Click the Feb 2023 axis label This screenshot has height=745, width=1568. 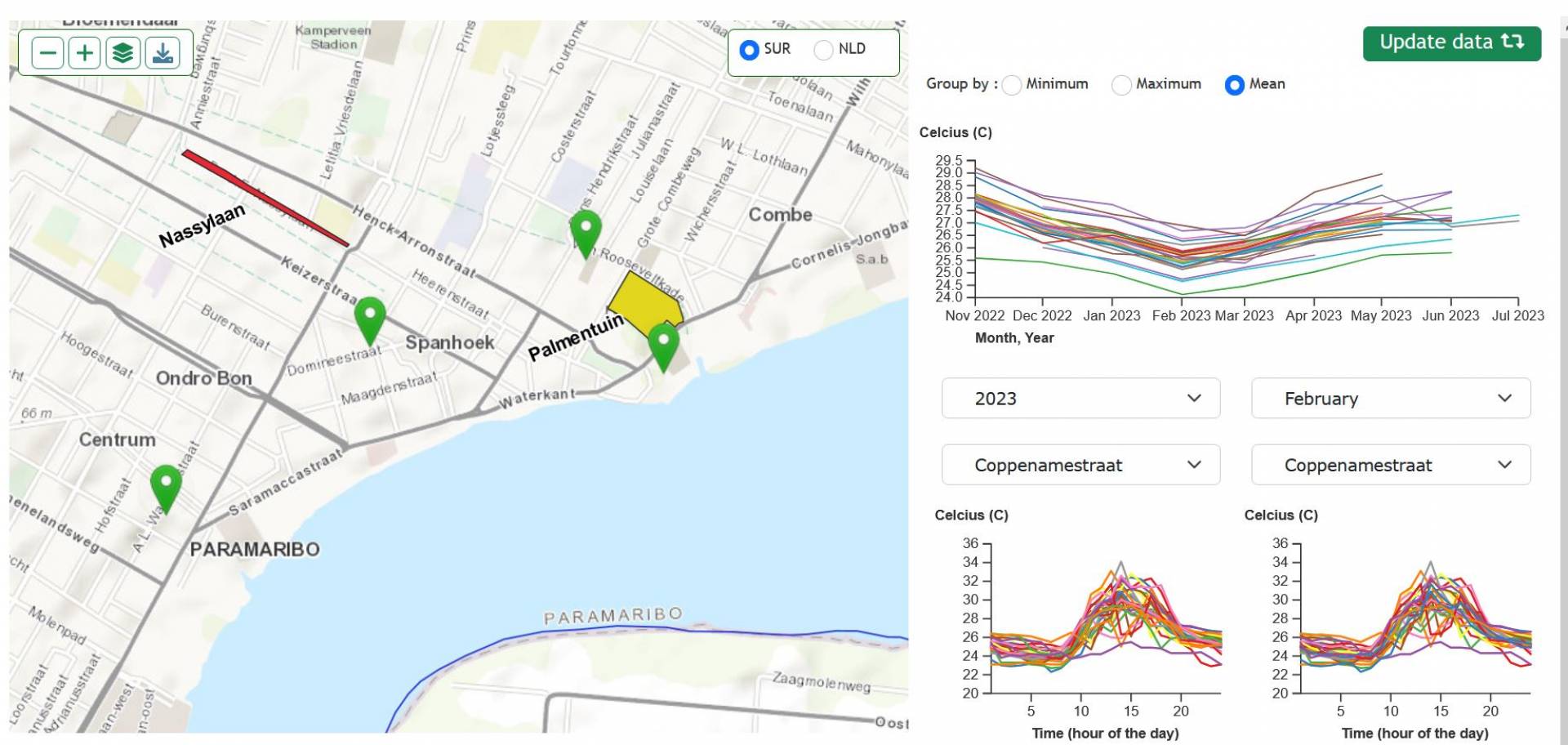pyautogui.click(x=1181, y=315)
